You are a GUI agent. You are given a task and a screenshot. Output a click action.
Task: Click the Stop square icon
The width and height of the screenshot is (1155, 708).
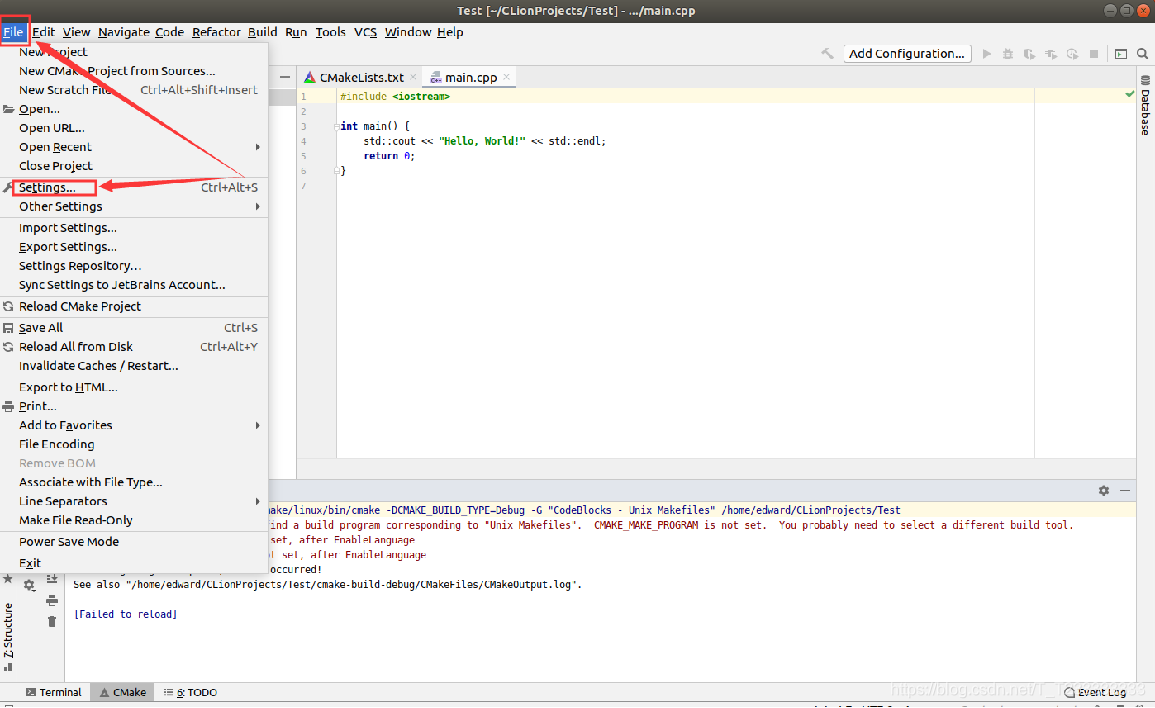point(1094,54)
